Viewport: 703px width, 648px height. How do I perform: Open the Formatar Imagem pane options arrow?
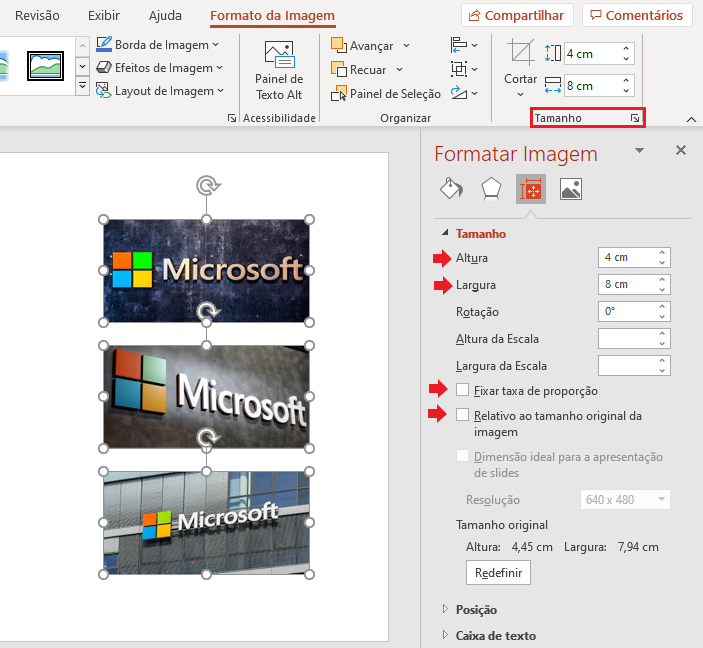coord(639,151)
